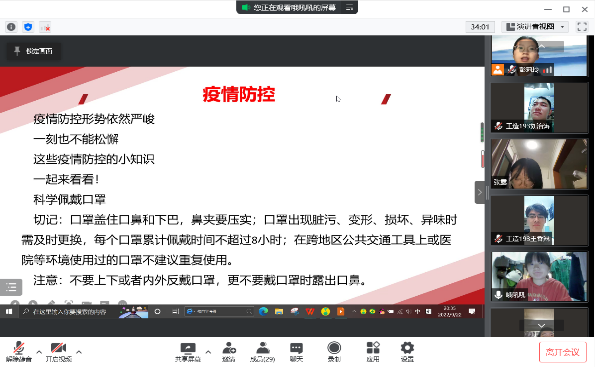Click the blue security shield icon

coord(28,27)
